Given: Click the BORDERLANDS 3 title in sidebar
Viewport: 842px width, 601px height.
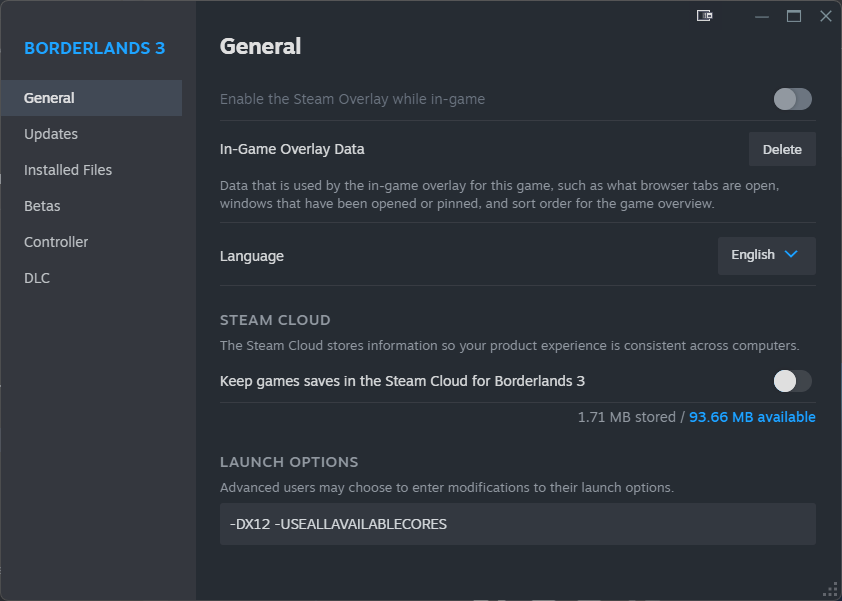Looking at the screenshot, I should (95, 48).
